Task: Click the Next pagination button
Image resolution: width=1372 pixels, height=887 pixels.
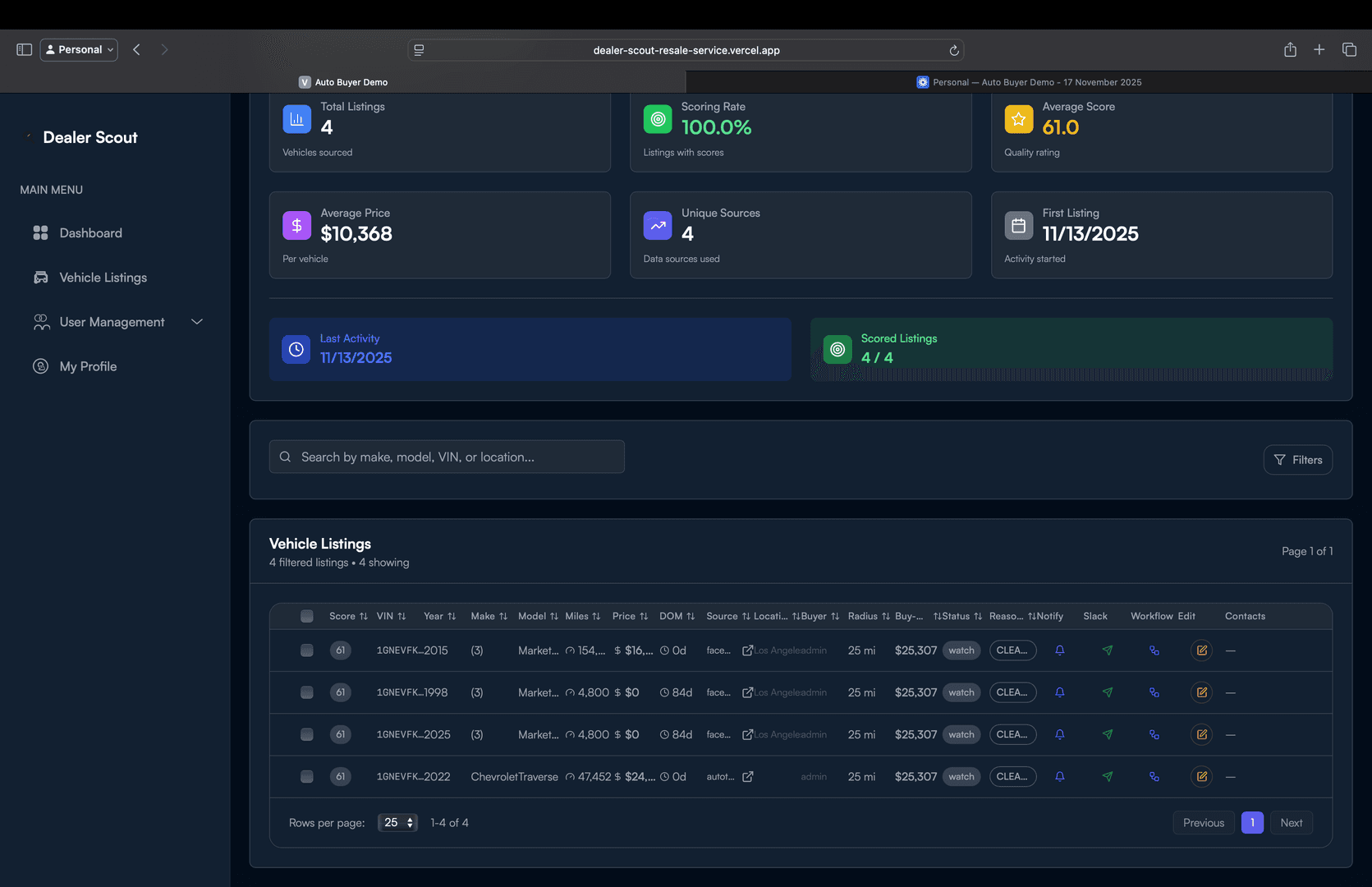Action: coord(1291,822)
